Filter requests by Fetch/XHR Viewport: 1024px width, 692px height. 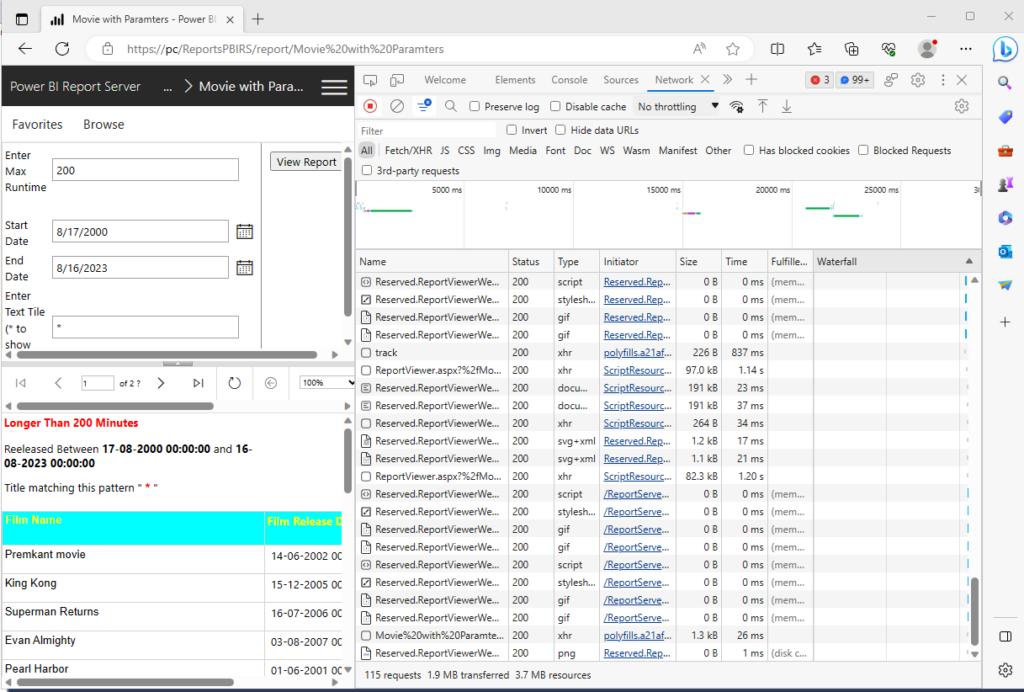coord(408,150)
